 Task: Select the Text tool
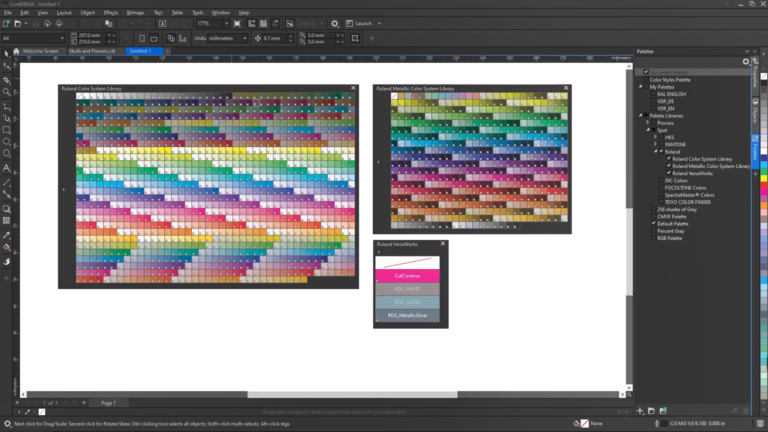6,168
